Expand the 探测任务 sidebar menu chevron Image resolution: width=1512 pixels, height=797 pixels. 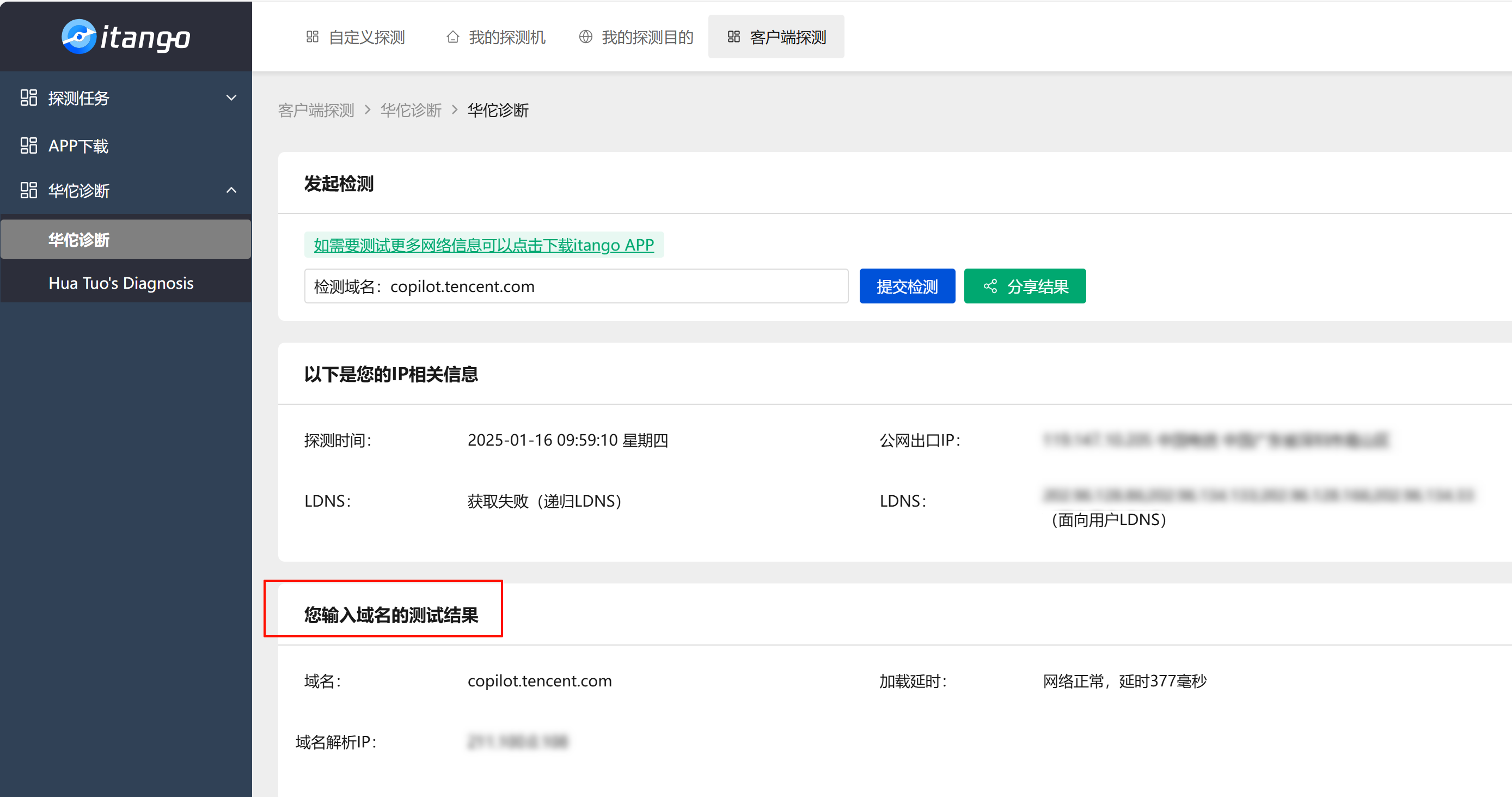coord(231,98)
